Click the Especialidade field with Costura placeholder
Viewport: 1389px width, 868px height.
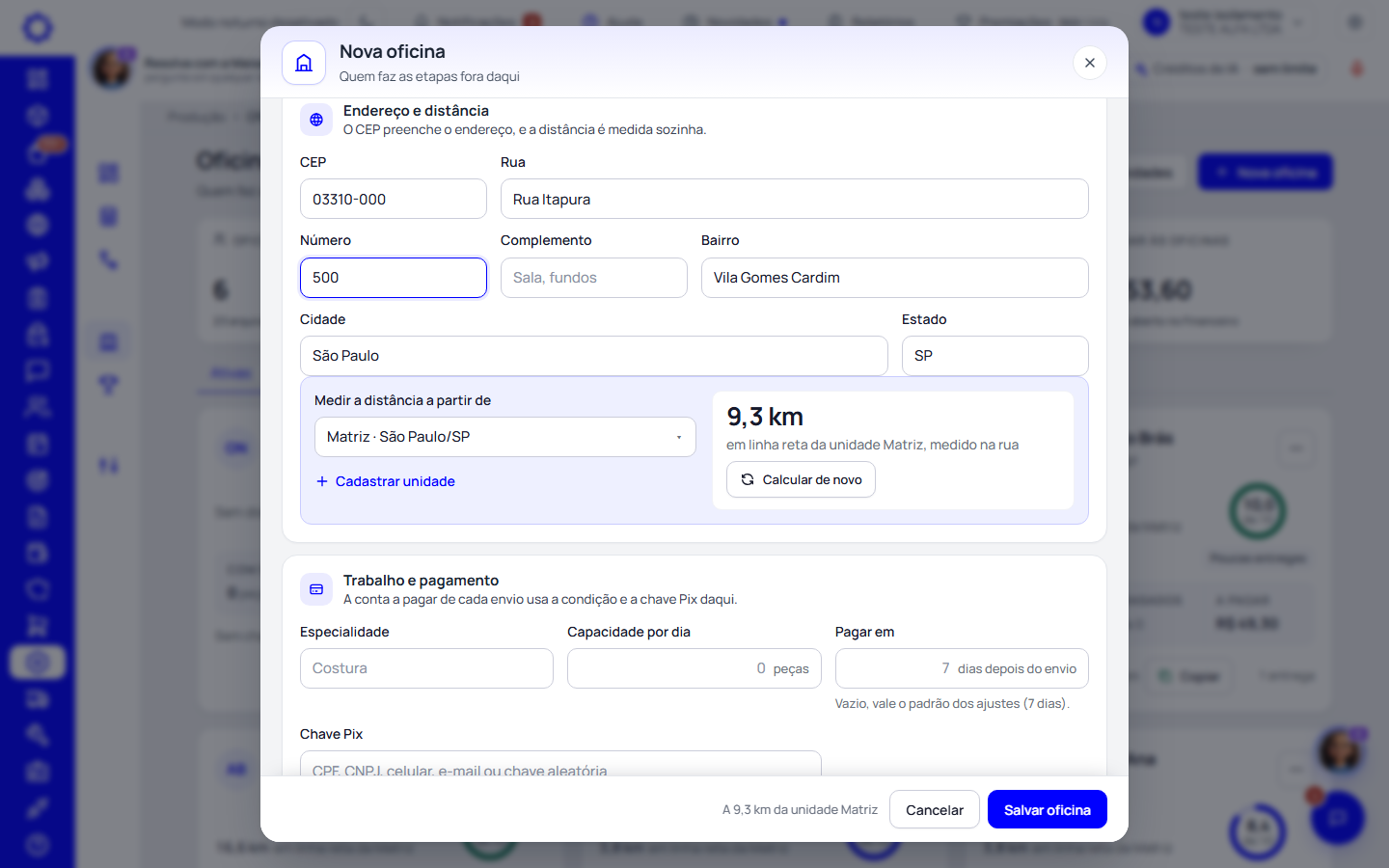tap(426, 668)
